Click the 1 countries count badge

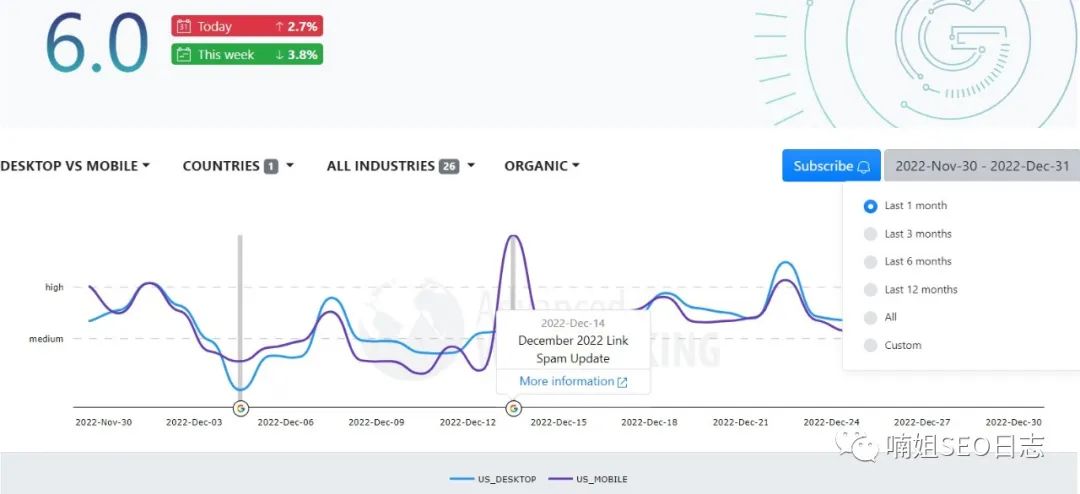pyautogui.click(x=271, y=166)
